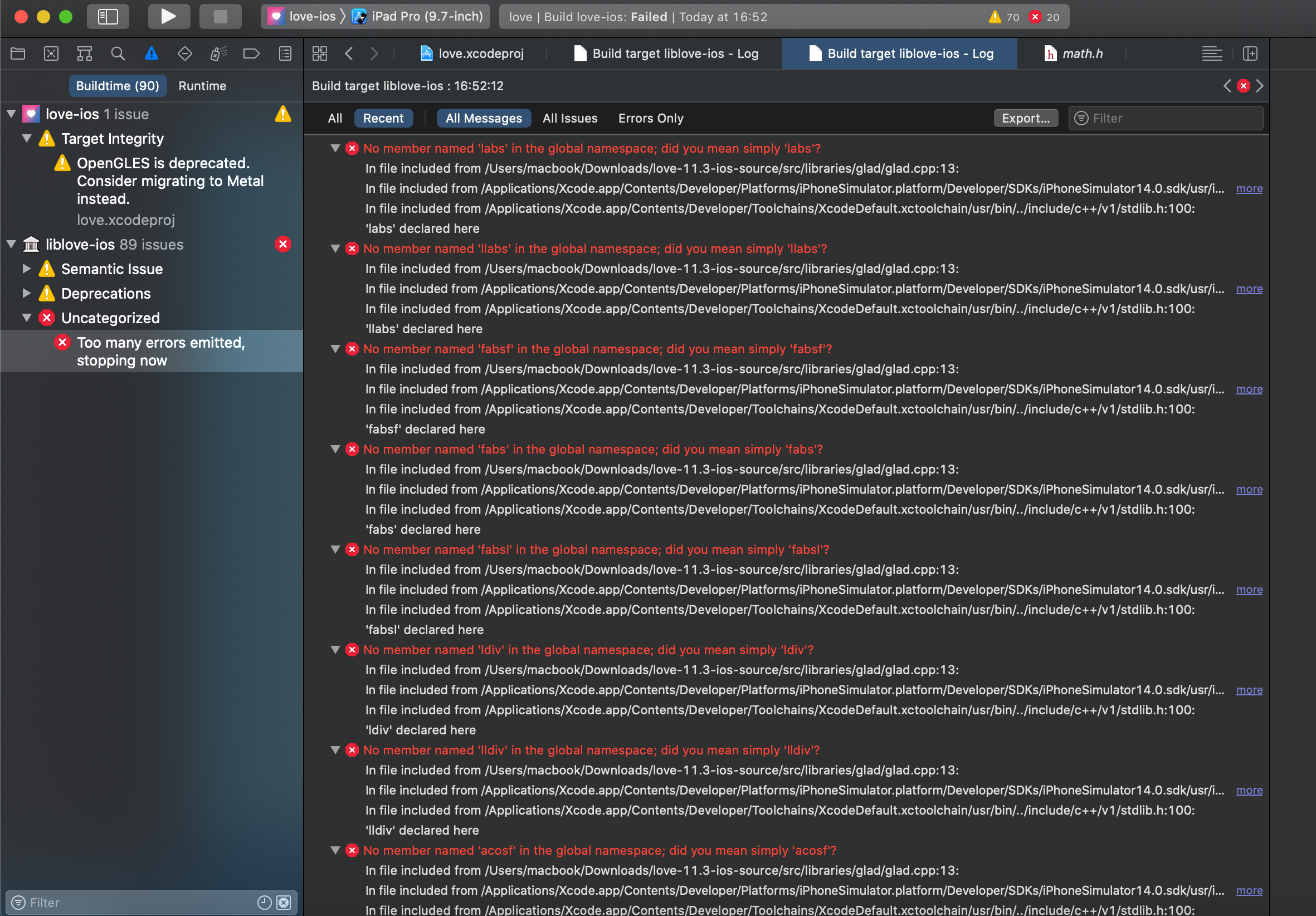This screenshot has height=916, width=1316.
Task: Select the All log scope
Action: tap(335, 119)
